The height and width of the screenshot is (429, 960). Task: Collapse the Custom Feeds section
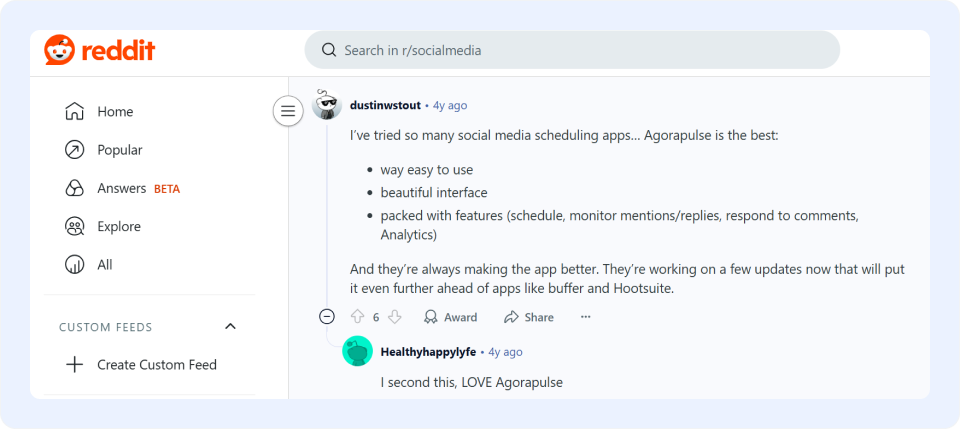[x=230, y=326]
